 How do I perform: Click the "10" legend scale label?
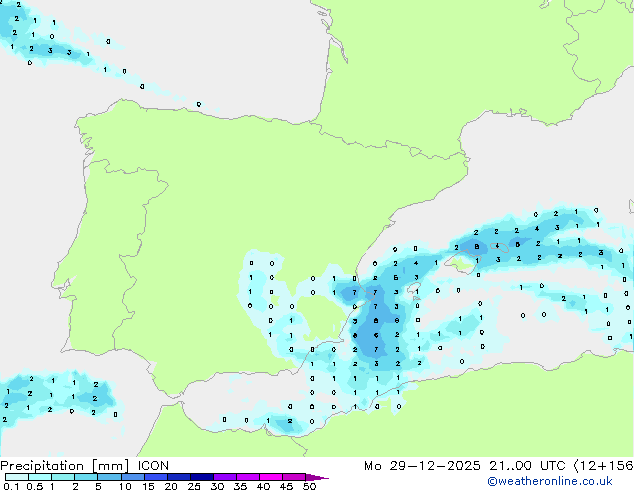125,486
